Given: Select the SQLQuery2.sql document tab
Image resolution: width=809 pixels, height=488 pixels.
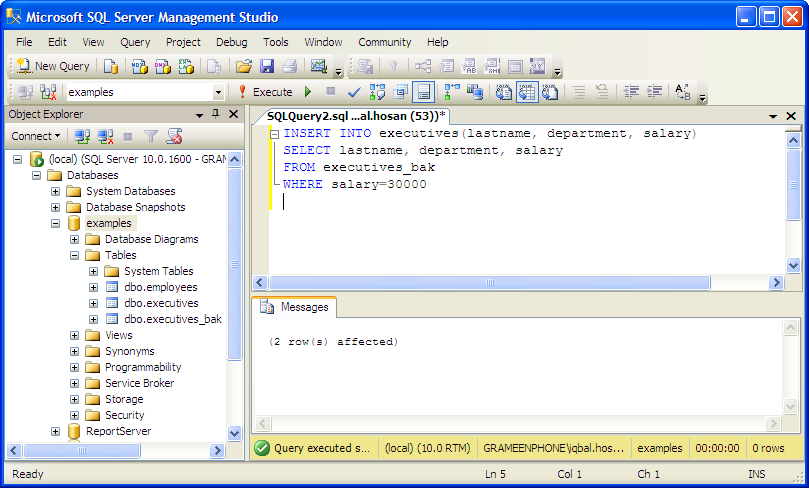Looking at the screenshot, I should (356, 116).
